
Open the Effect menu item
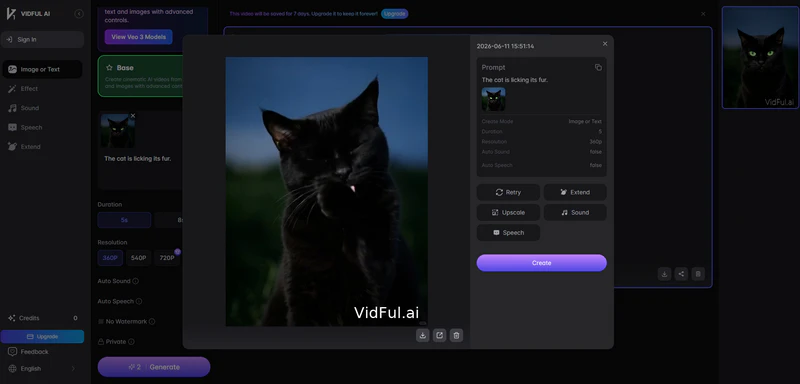(42, 89)
